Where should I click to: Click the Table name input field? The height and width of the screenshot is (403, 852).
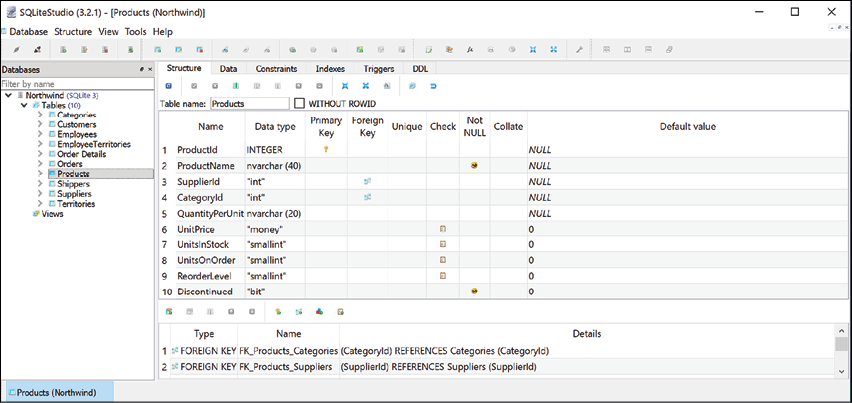coord(250,103)
